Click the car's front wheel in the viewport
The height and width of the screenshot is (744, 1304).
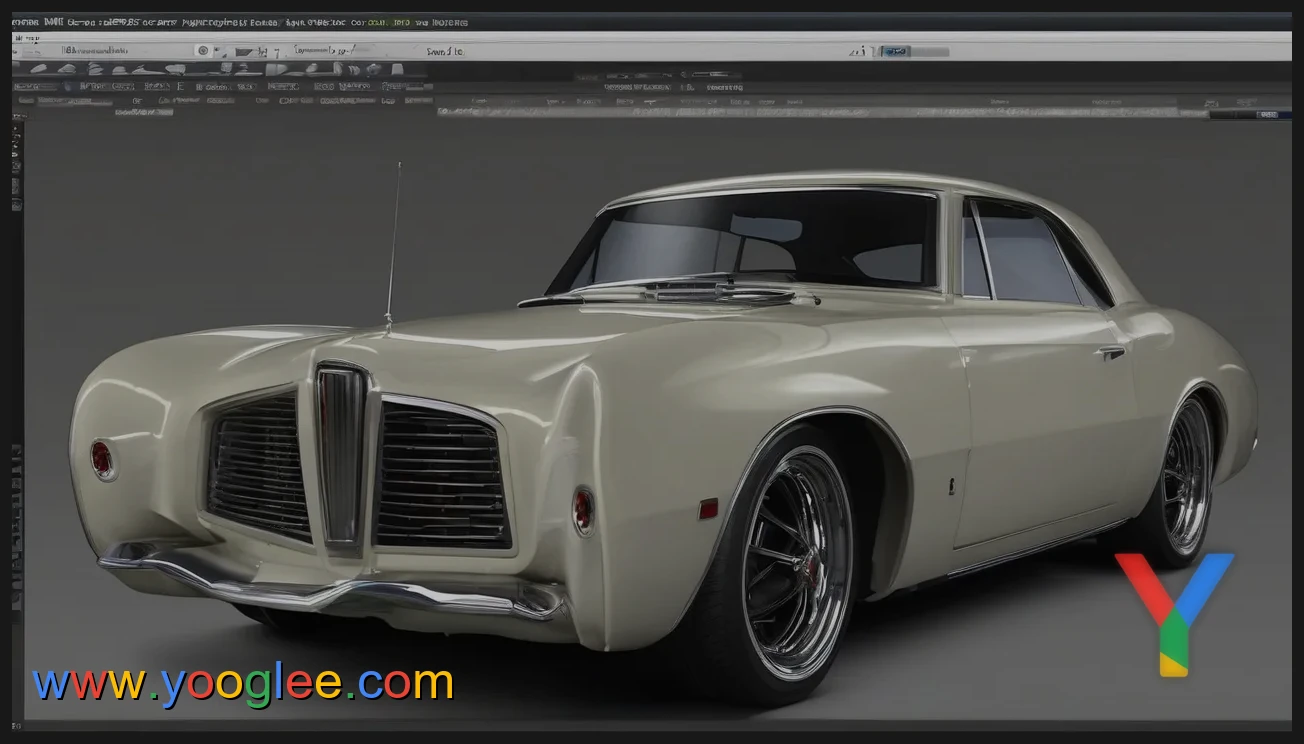point(796,561)
